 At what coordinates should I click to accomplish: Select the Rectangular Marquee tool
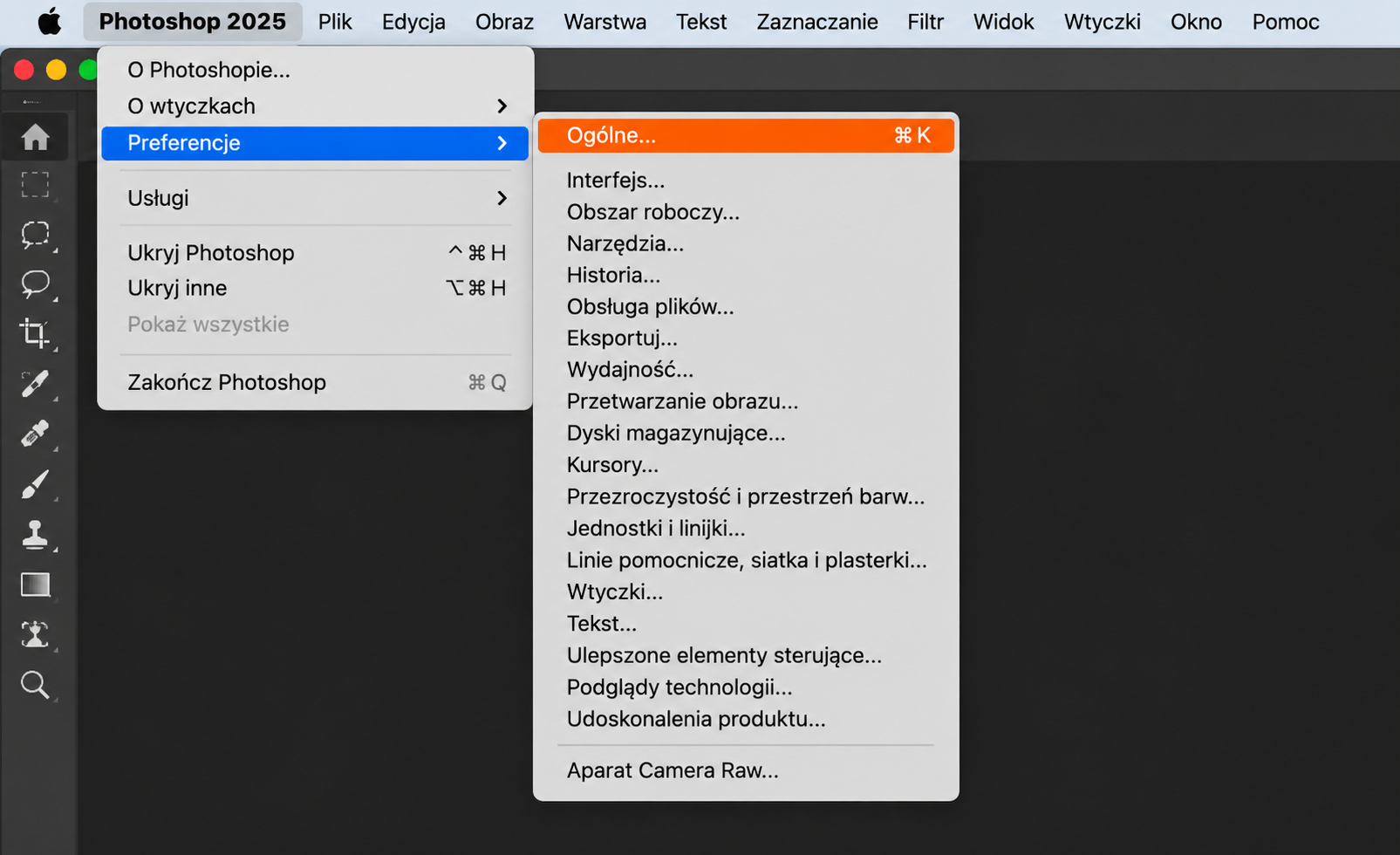click(35, 185)
